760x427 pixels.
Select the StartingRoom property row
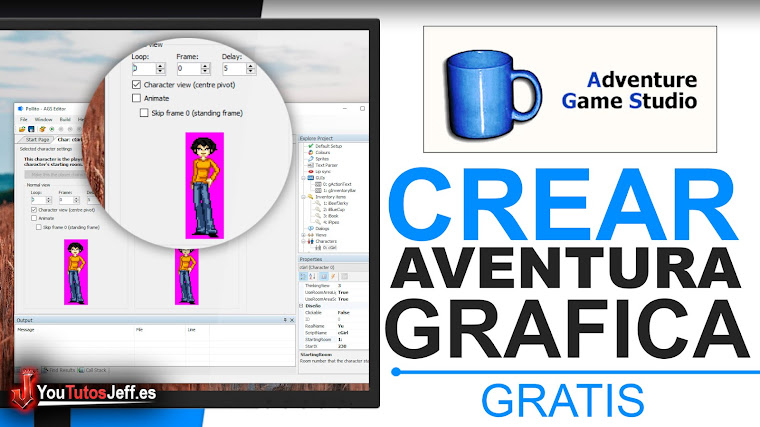coord(333,340)
